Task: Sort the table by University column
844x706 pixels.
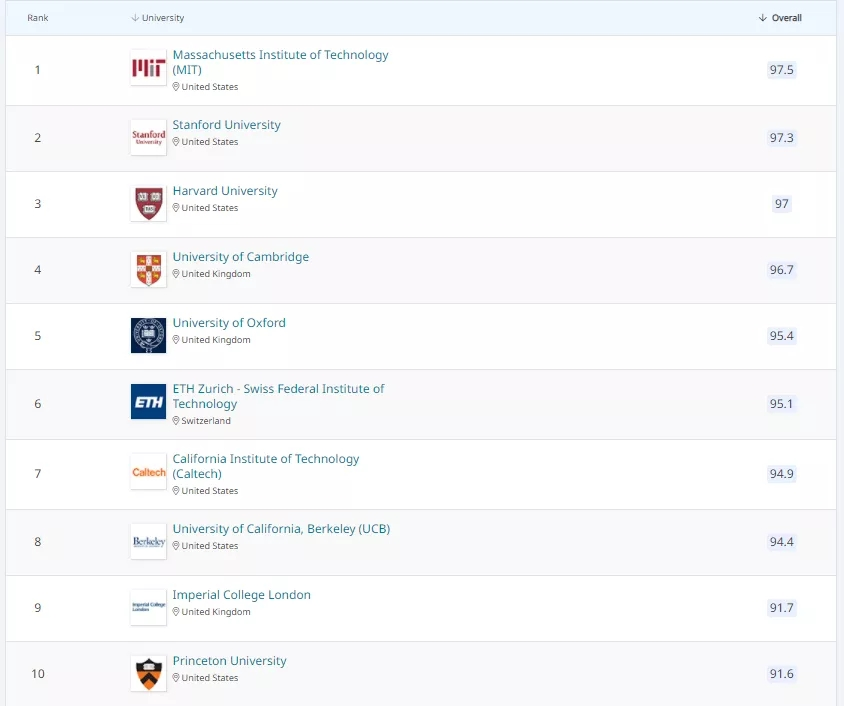Action: point(158,18)
